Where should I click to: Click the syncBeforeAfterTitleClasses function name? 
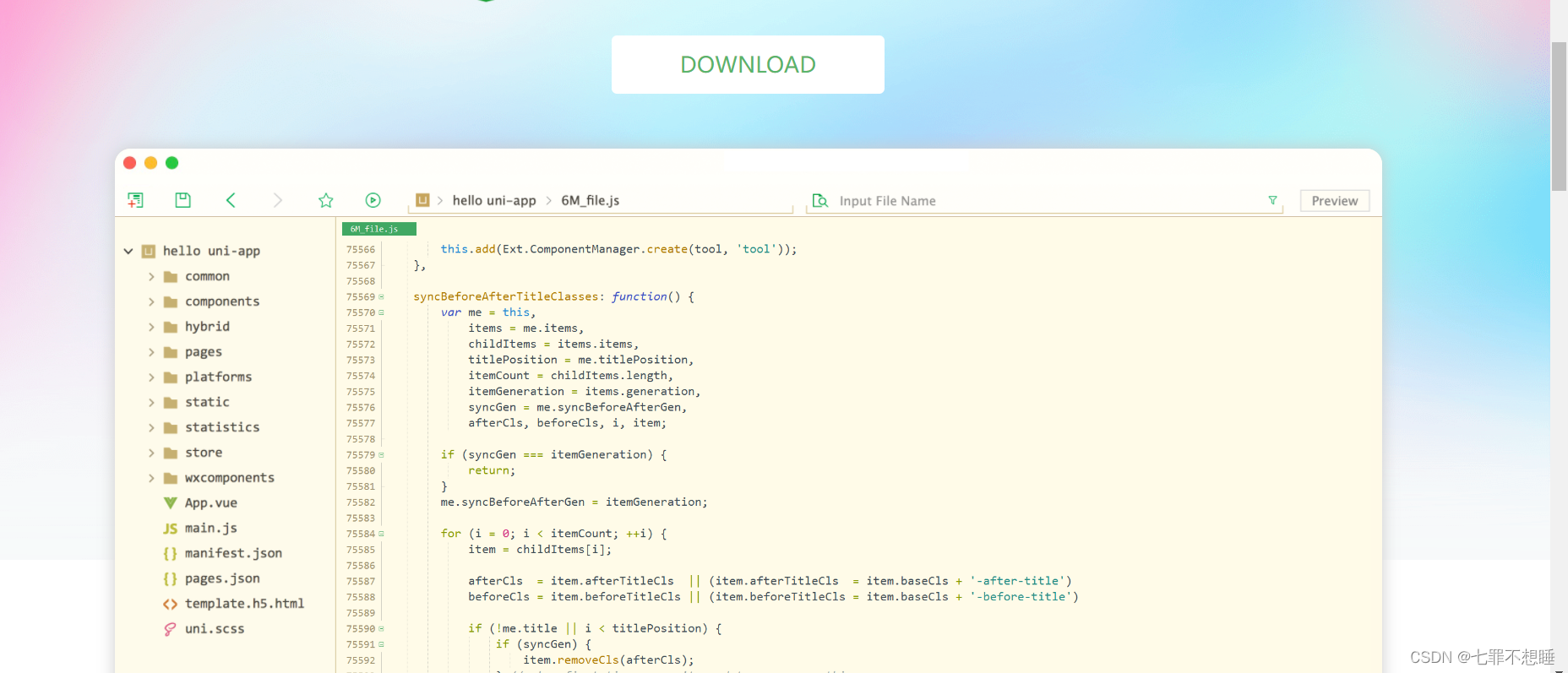(506, 296)
